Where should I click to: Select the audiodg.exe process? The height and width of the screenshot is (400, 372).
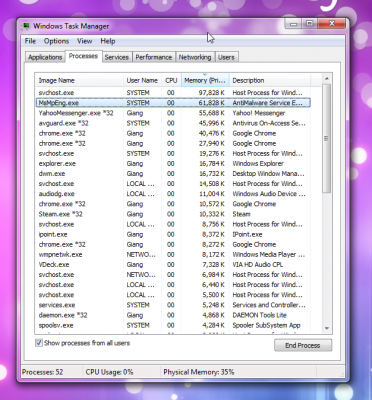tap(173, 194)
